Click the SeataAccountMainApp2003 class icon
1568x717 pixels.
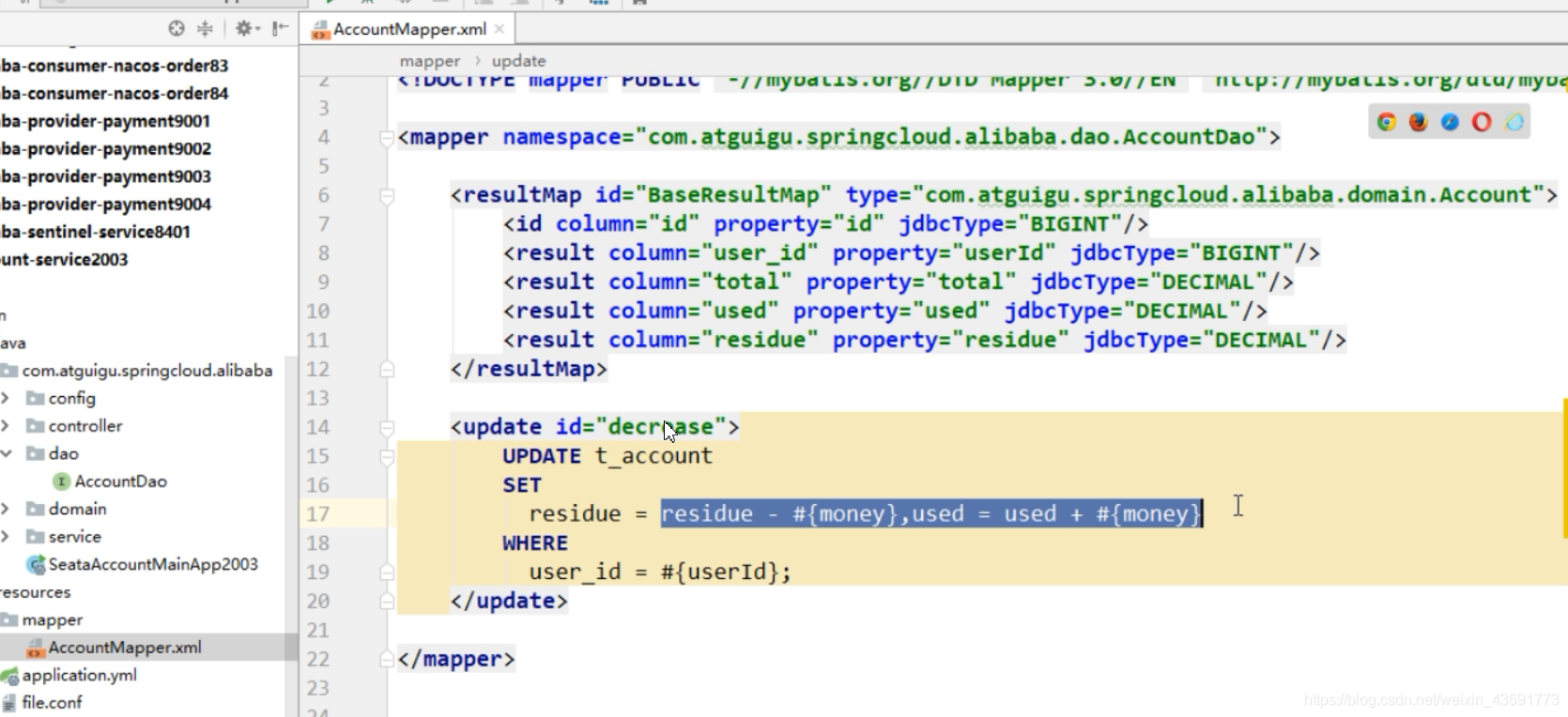point(36,564)
